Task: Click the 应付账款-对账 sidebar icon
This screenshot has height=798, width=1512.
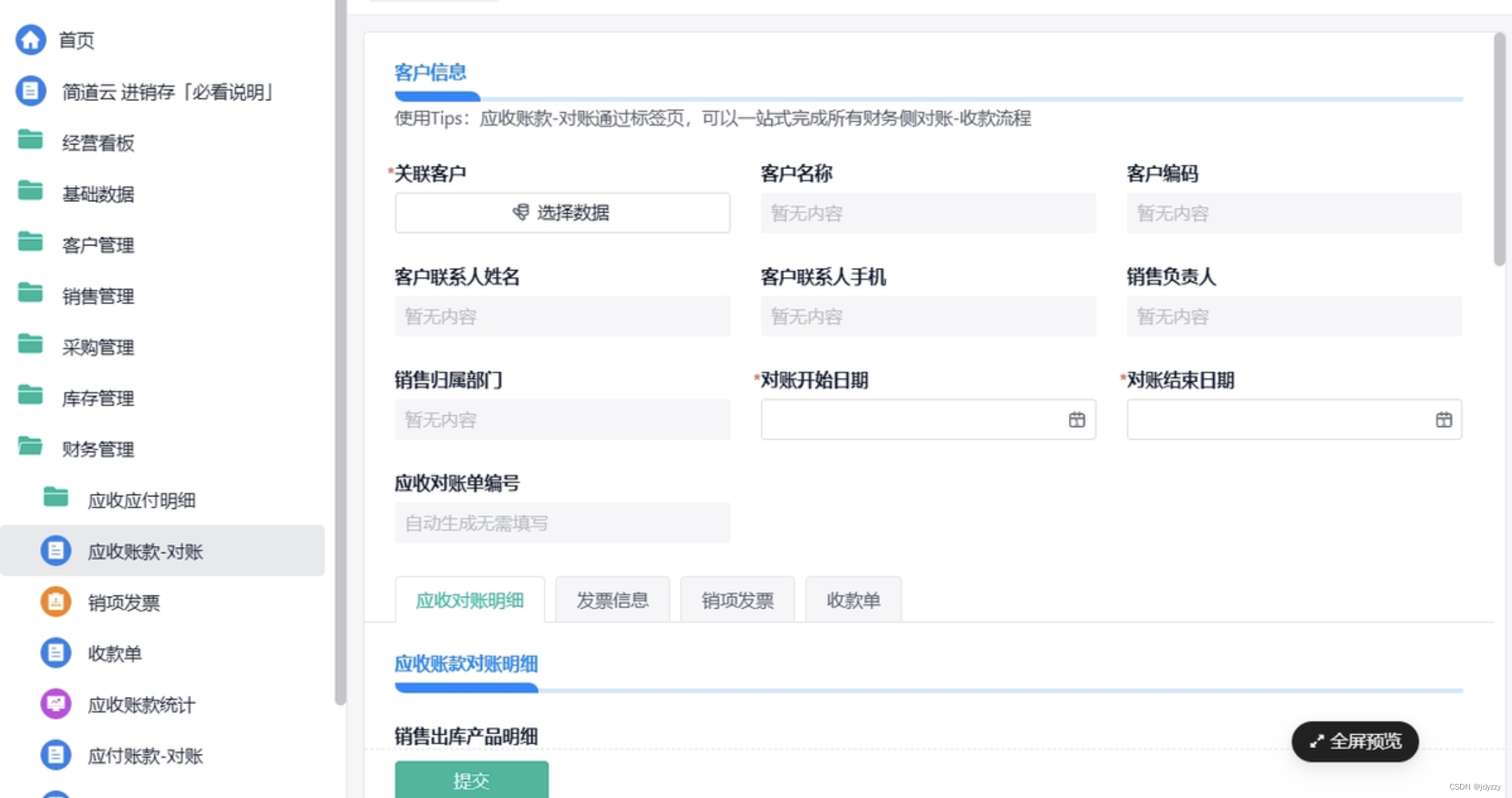Action: click(x=56, y=755)
